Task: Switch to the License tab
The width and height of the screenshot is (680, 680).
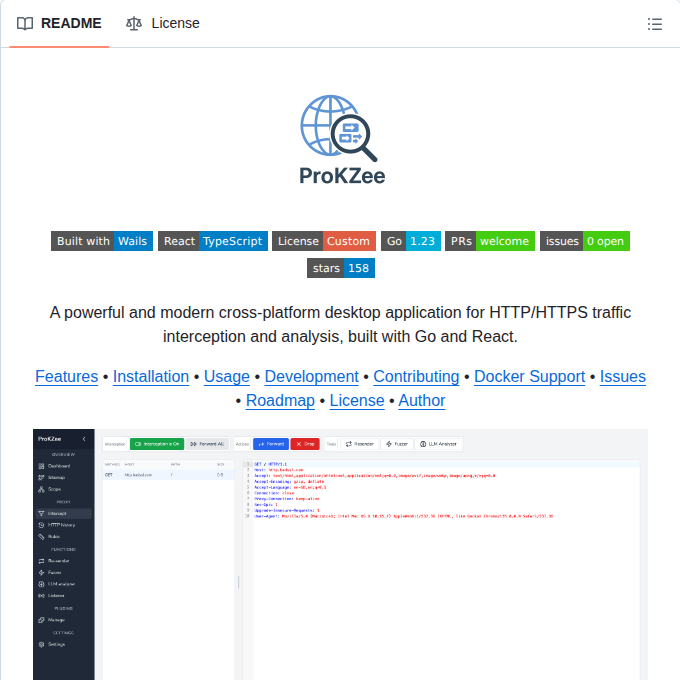Action: coord(163,23)
